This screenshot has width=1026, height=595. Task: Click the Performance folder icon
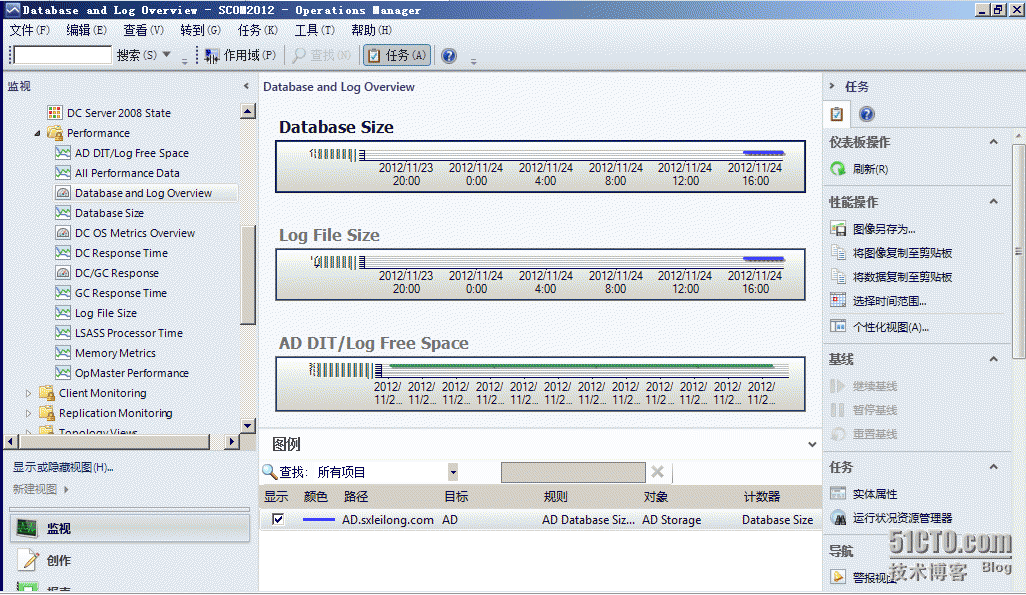tap(55, 133)
